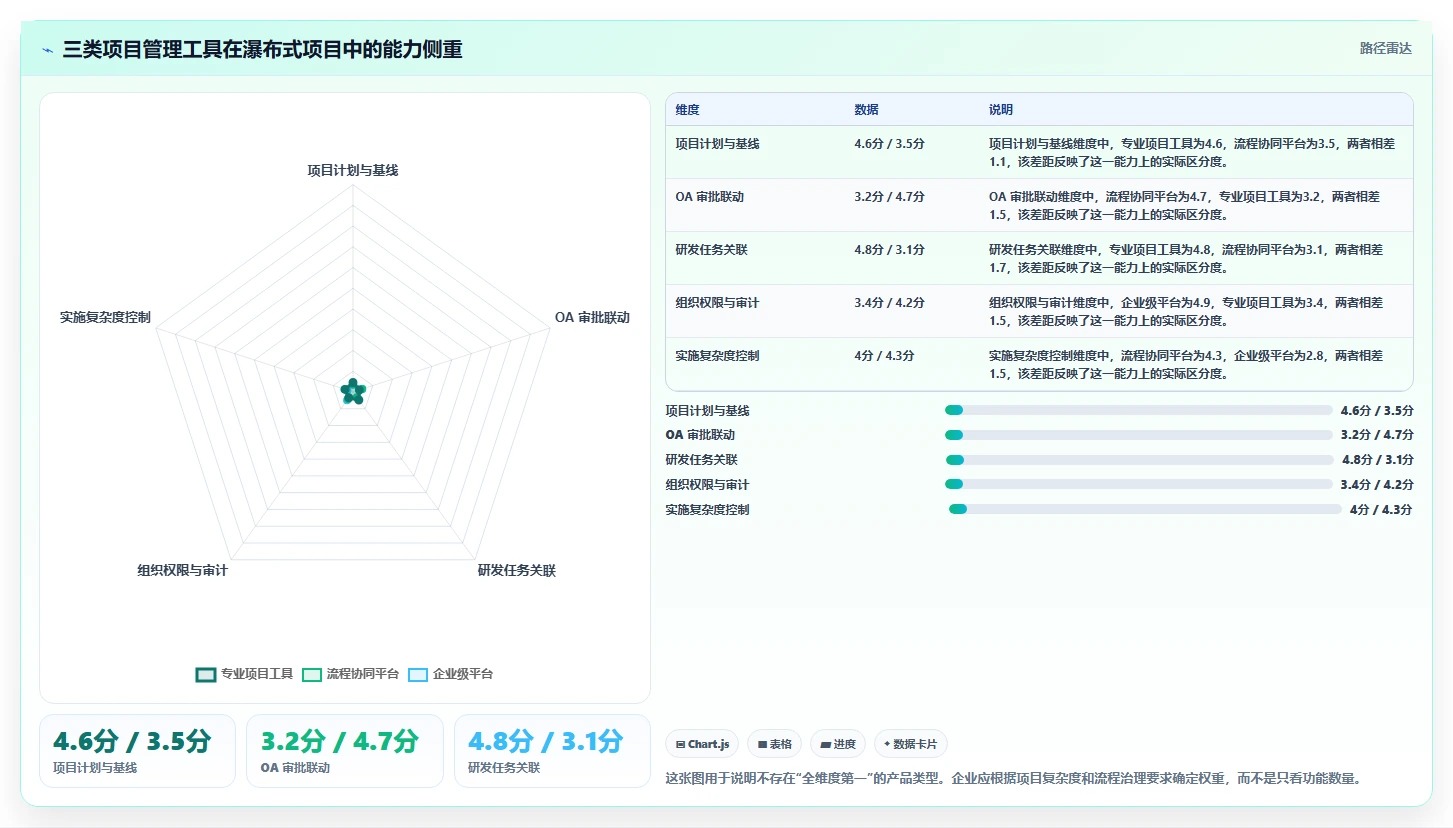Click the 实施复杂度控制 radar axis label

coord(105,317)
